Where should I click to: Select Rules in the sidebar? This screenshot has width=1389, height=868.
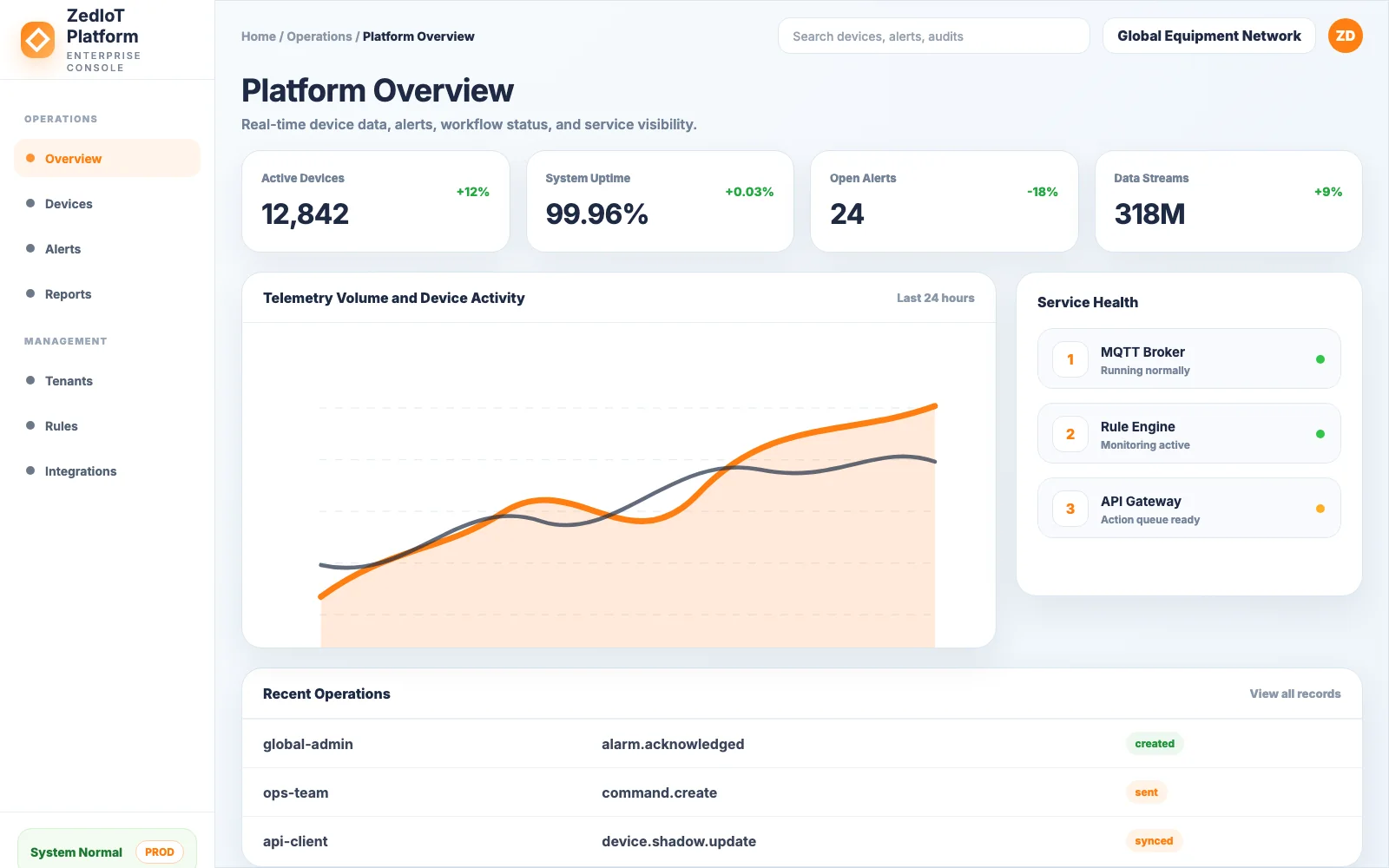click(107, 425)
